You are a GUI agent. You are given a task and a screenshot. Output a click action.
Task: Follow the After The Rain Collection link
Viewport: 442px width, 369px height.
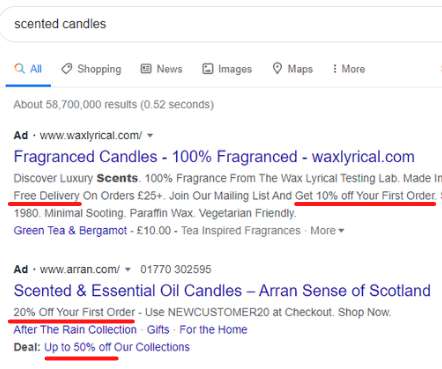tap(75, 330)
